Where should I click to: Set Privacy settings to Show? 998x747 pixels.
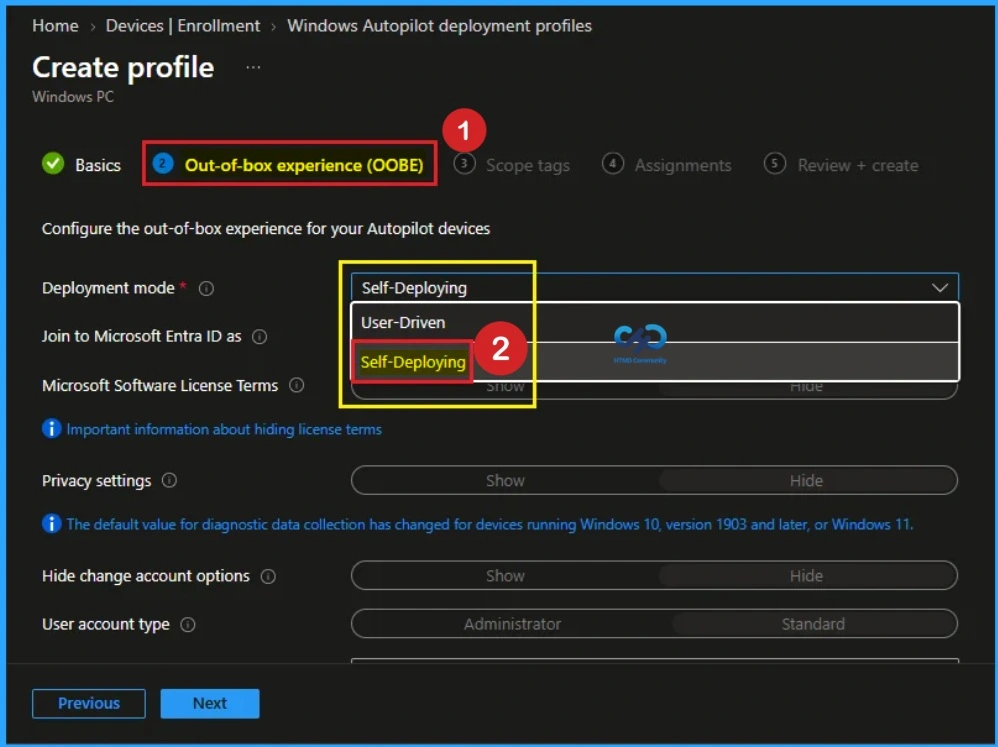tap(505, 480)
